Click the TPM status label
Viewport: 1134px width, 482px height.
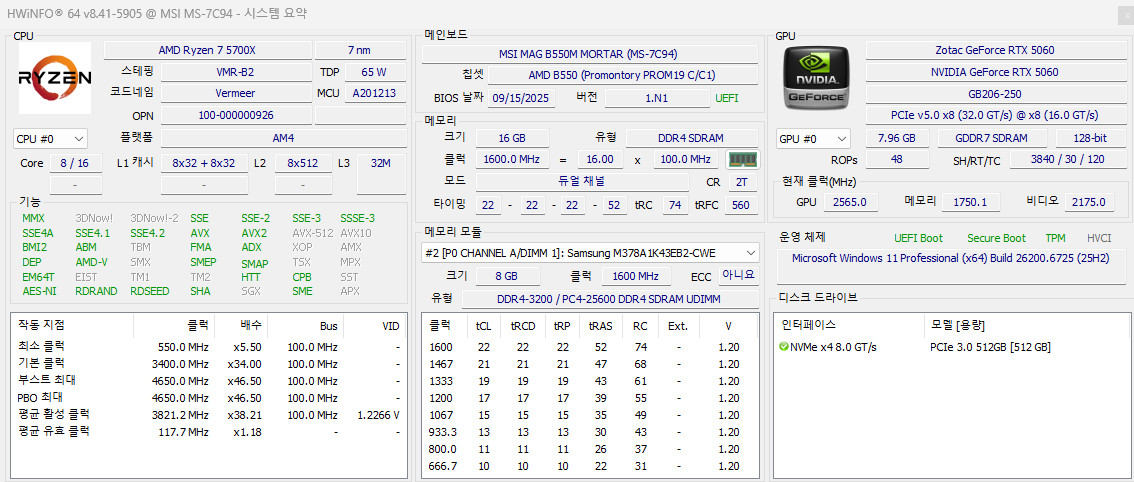tap(1055, 238)
